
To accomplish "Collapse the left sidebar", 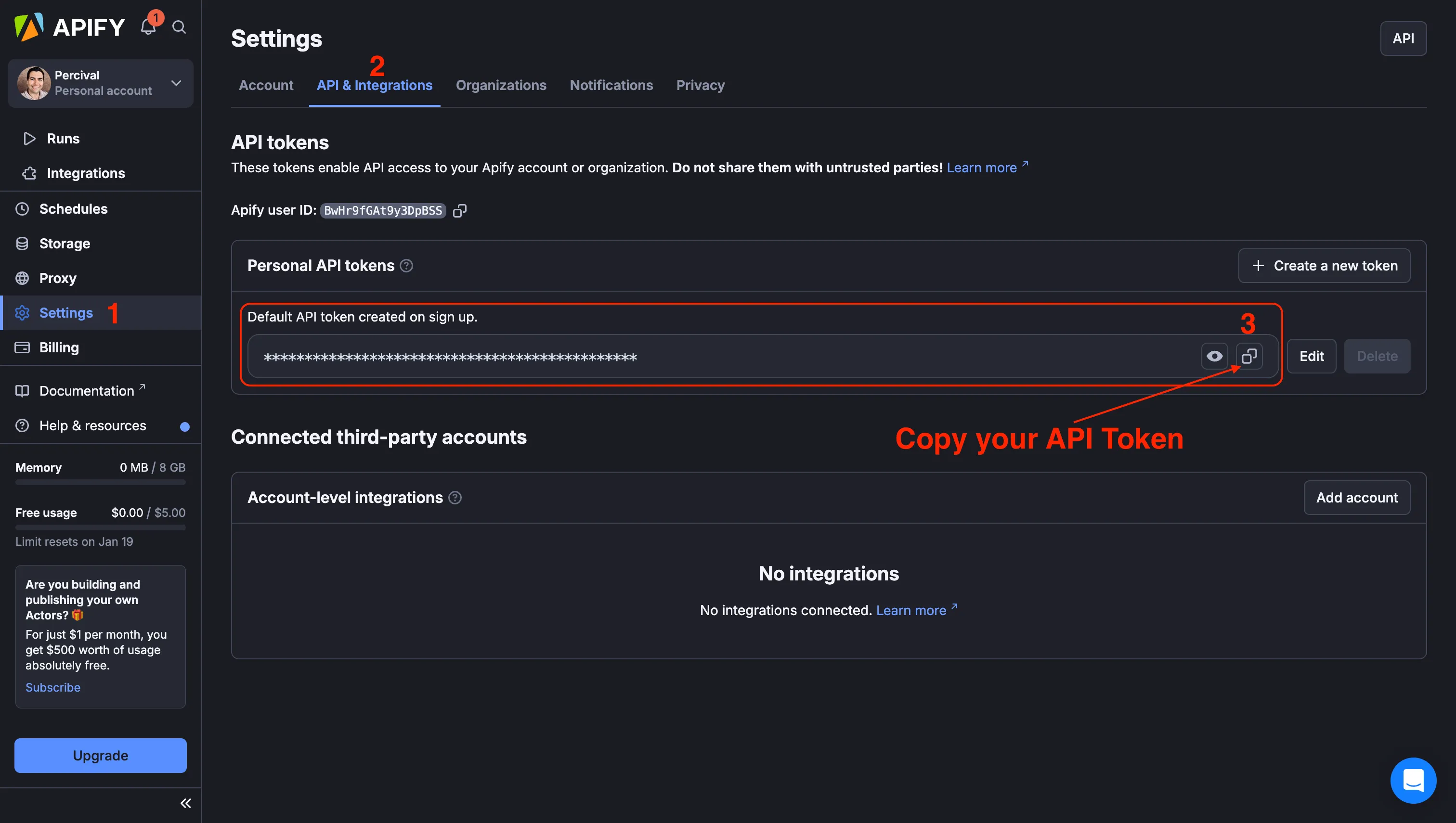I will pos(185,803).
